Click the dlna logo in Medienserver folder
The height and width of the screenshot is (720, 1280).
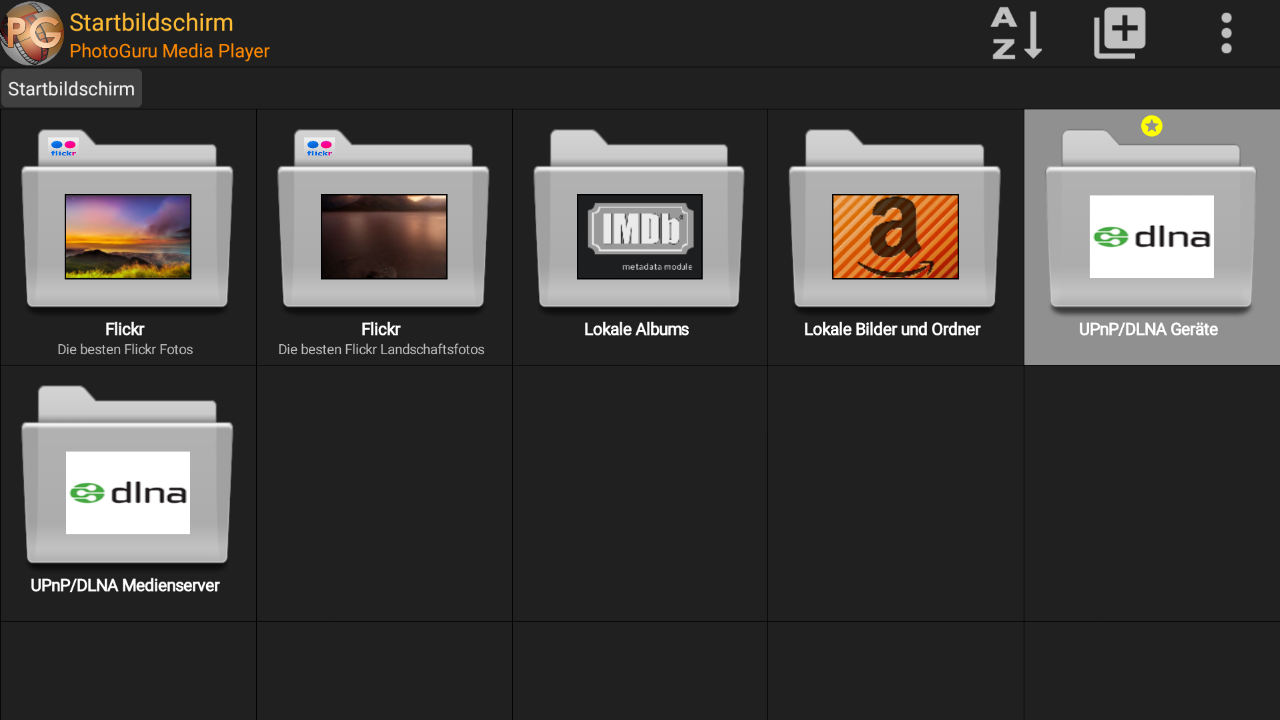point(128,493)
